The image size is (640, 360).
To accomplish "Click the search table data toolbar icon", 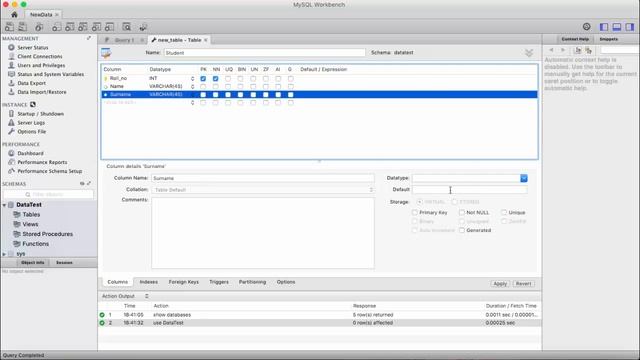I will pos(127,27).
